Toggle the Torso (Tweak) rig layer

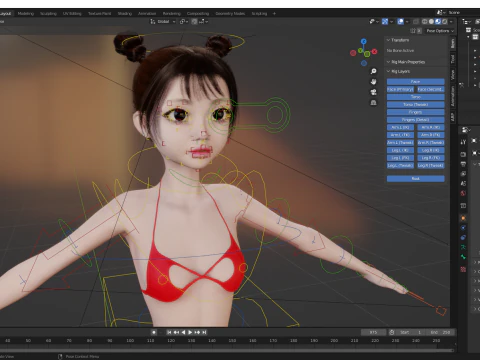416,104
